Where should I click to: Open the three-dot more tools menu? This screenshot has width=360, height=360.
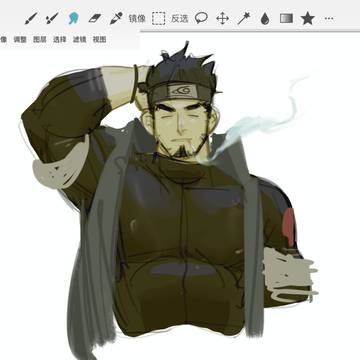tap(329, 18)
